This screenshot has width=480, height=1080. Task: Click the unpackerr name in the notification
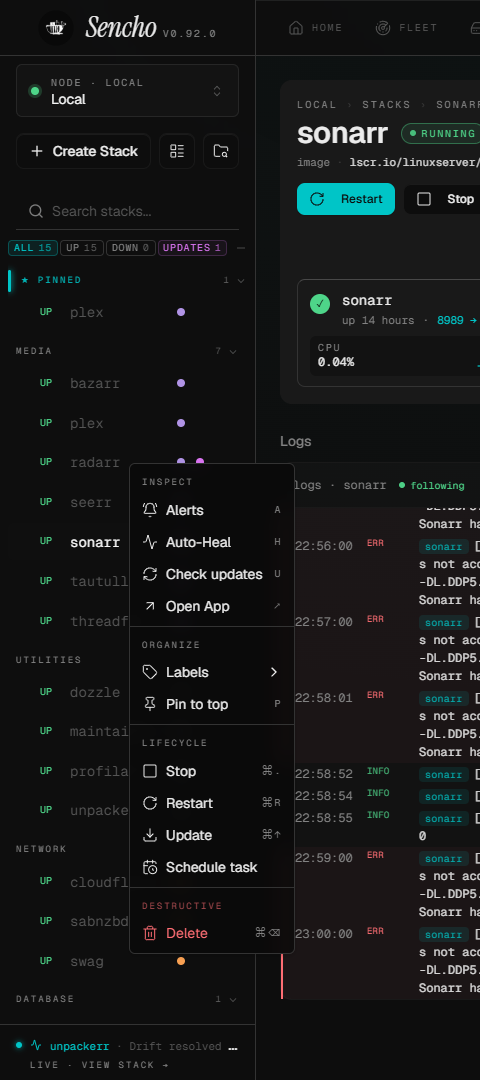79,1046
